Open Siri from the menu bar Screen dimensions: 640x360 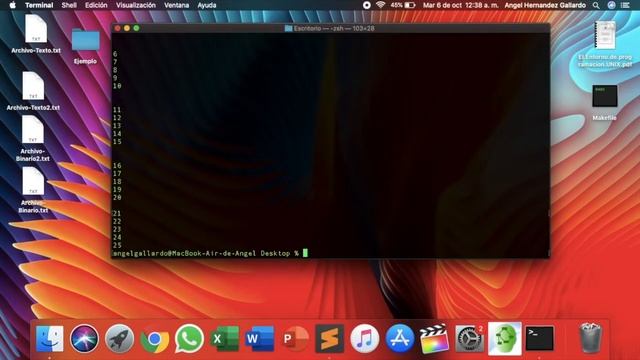point(611,5)
